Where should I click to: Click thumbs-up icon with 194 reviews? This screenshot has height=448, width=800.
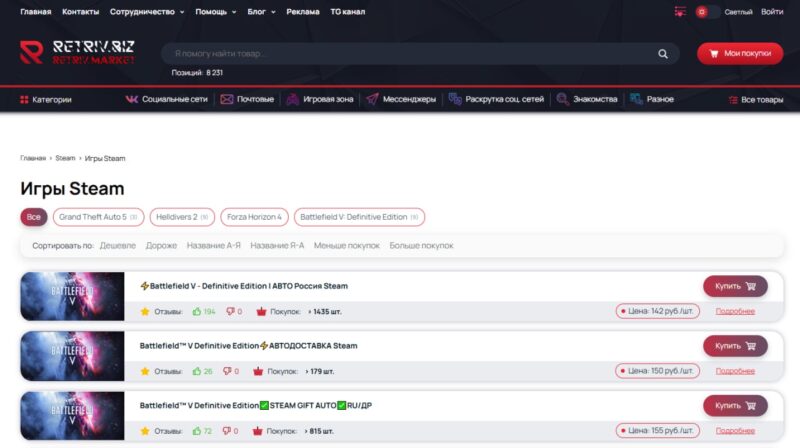pos(196,311)
